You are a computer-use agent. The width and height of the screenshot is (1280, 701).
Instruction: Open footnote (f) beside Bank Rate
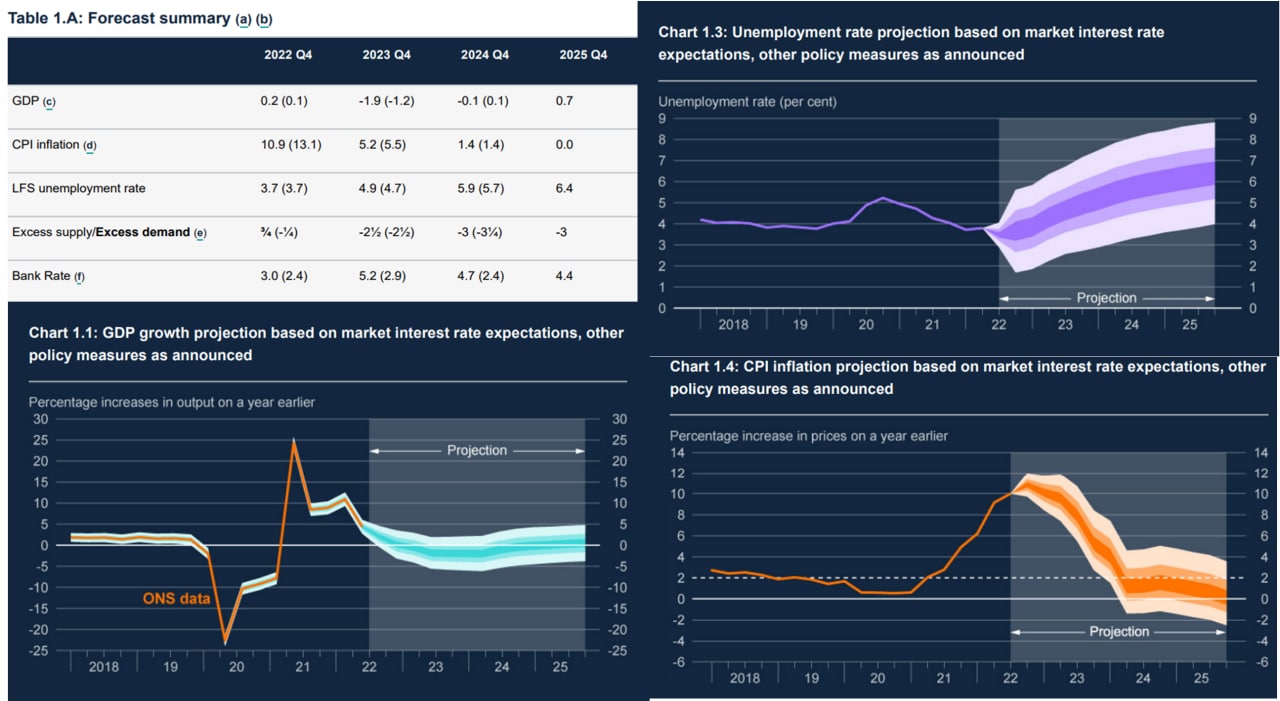[79, 276]
